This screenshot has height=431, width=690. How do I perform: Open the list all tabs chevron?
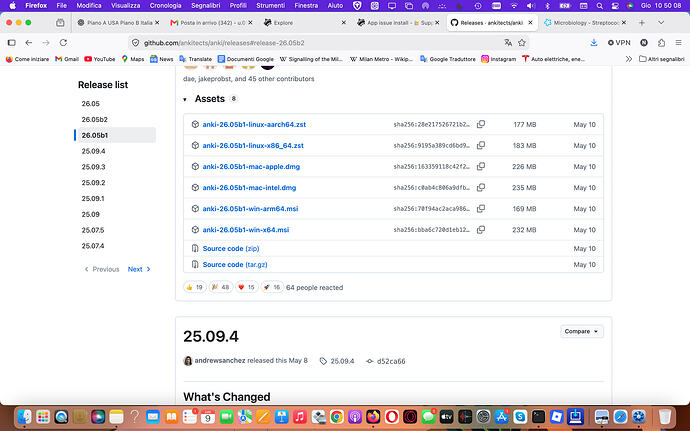[x=661, y=22]
